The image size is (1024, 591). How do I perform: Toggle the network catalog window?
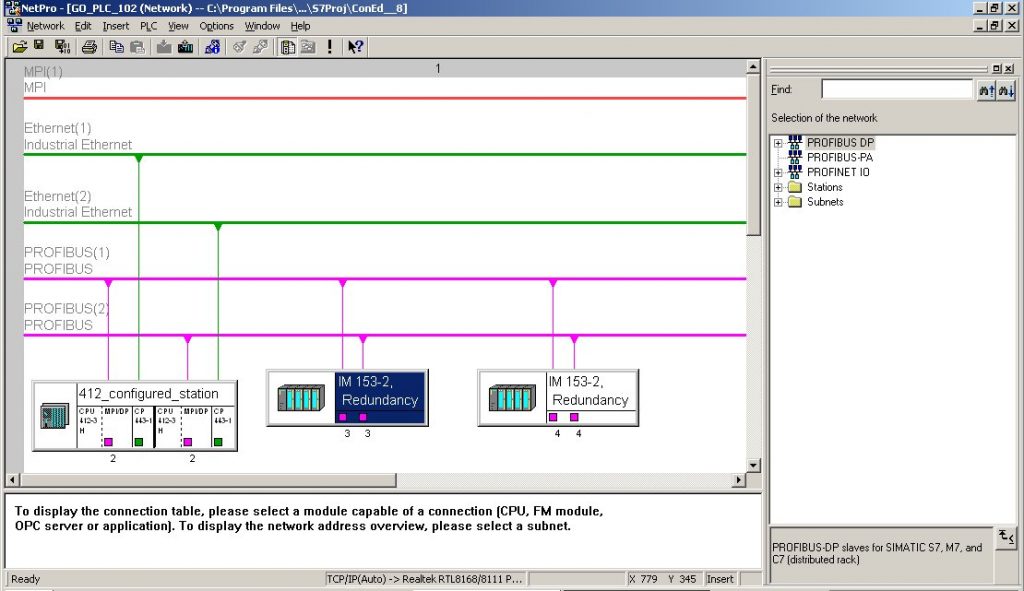[x=287, y=46]
